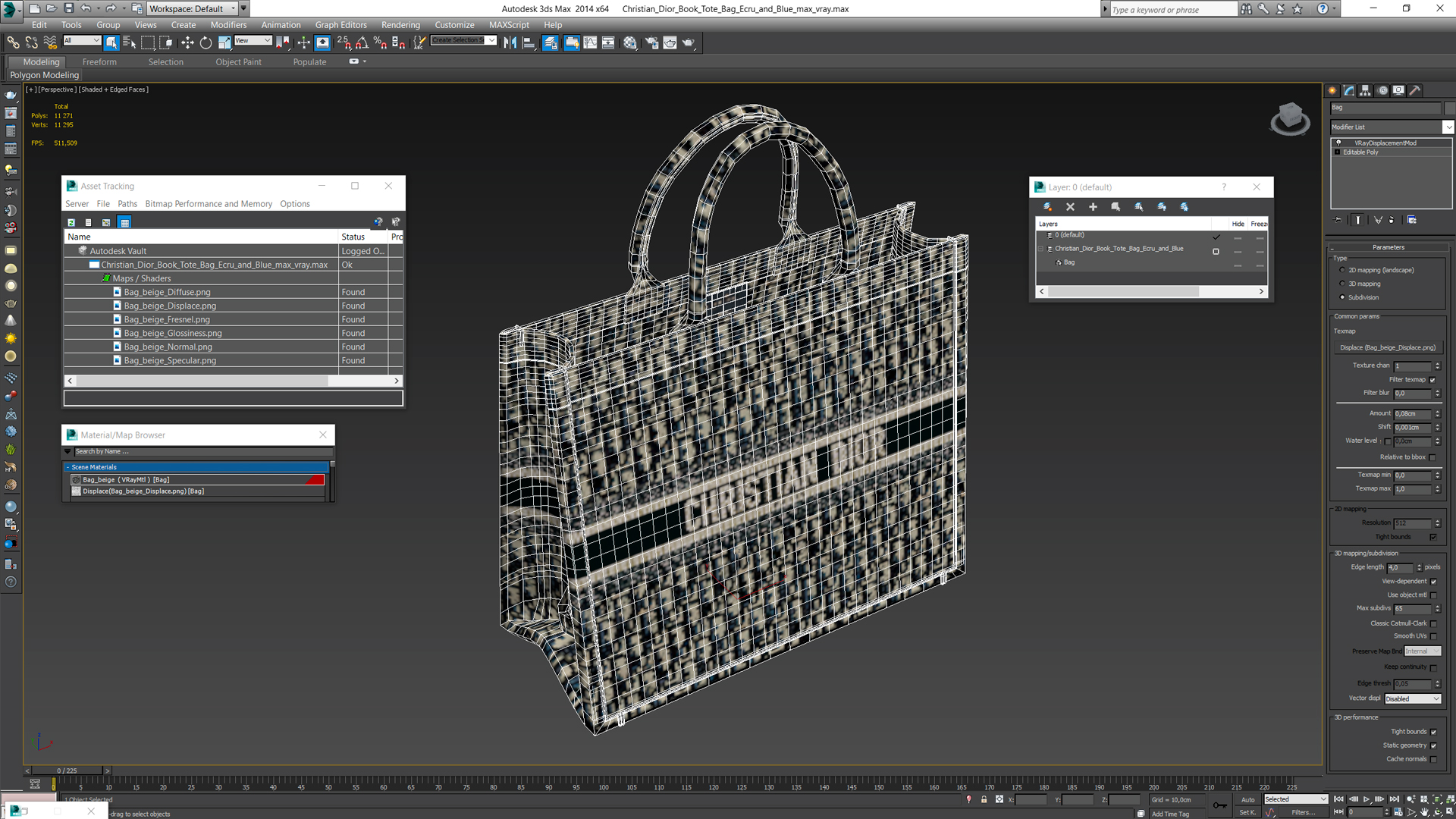Open the reference coordinate View dropdown
Image resolution: width=1456 pixels, height=819 pixels.
[x=253, y=40]
